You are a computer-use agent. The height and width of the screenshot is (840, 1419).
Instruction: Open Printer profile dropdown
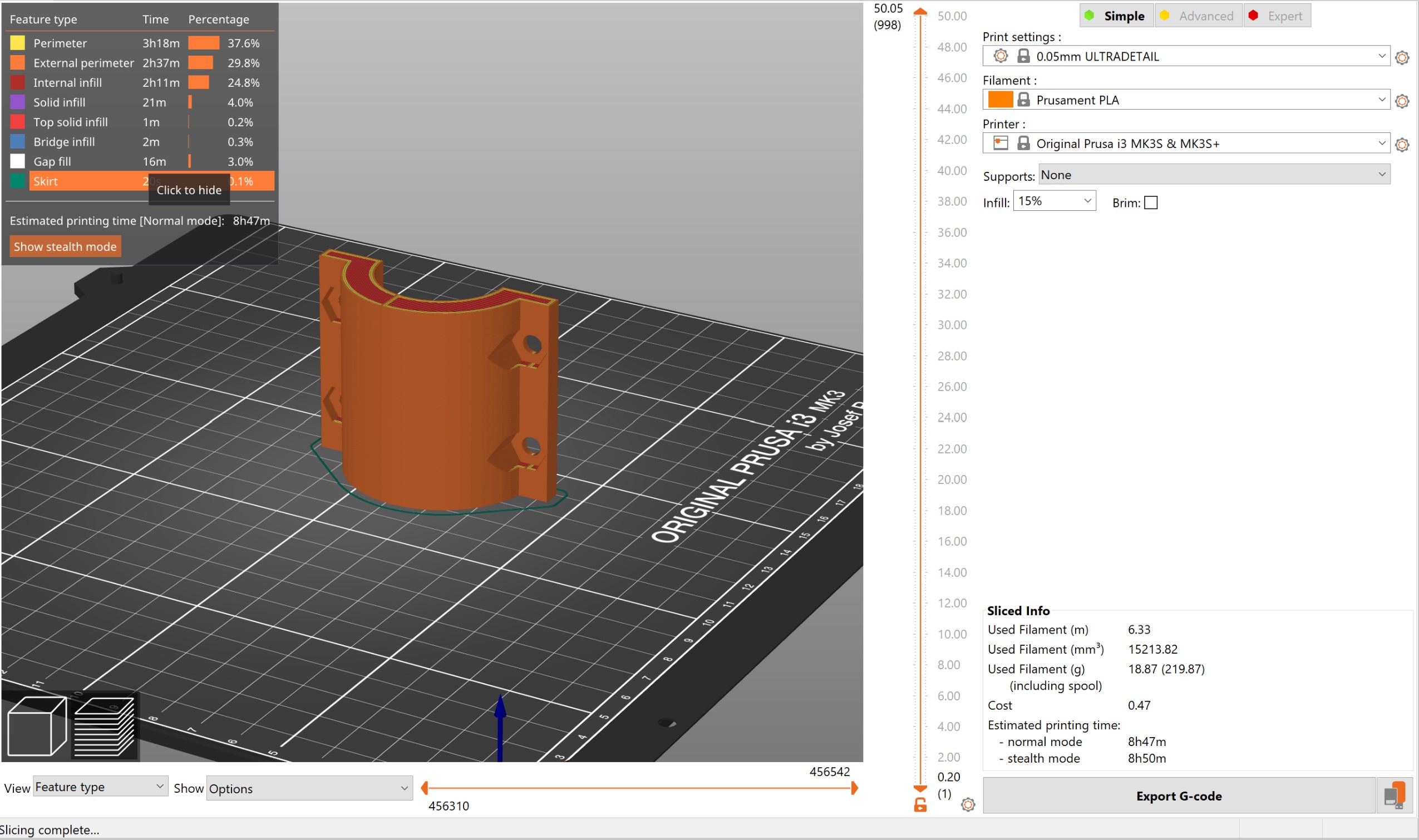click(x=1186, y=142)
